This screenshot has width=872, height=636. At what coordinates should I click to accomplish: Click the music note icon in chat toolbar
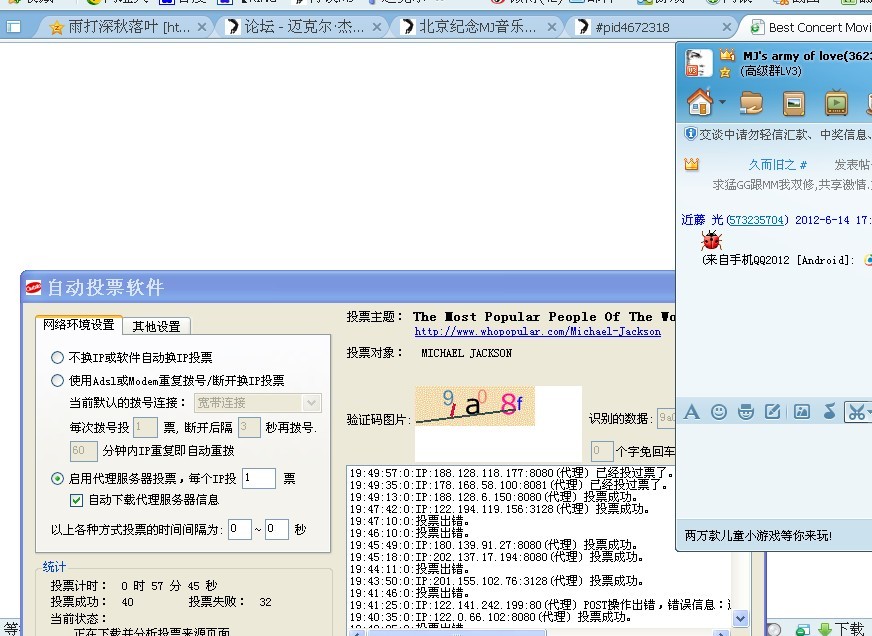[828, 411]
